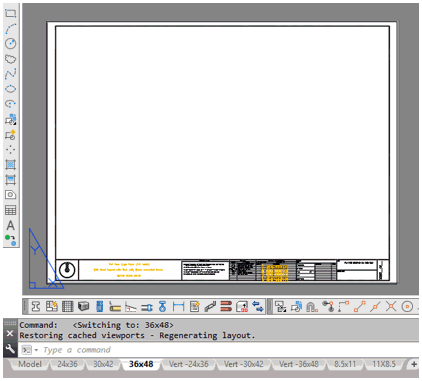Viewport: 422px width, 381px height.
Task: Click the grid pattern icon in bottom toolbar
Action: tap(68, 306)
